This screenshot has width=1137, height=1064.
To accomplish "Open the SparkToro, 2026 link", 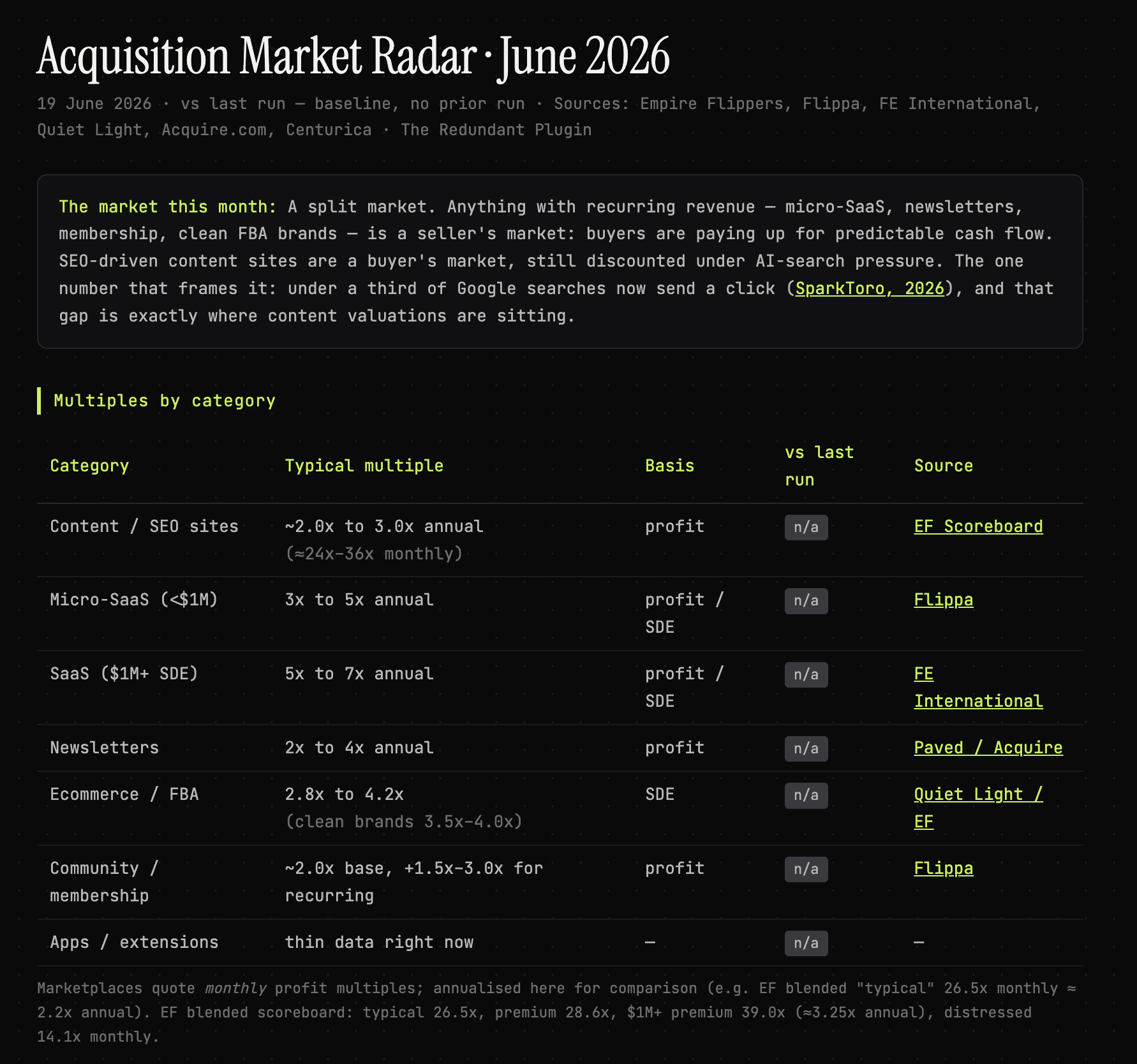I will click(870, 288).
